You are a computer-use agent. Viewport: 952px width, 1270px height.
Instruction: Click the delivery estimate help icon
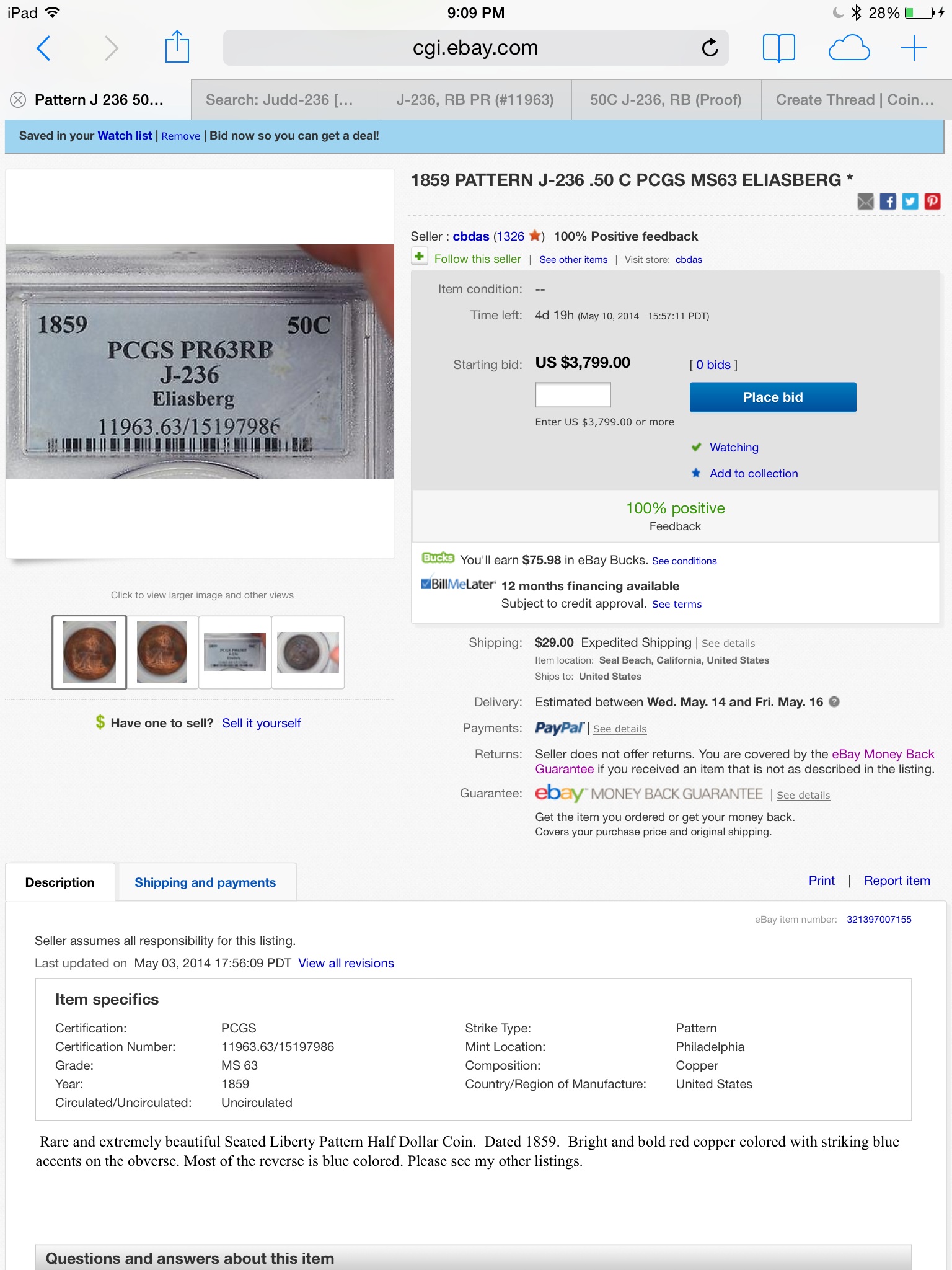pyautogui.click(x=834, y=702)
